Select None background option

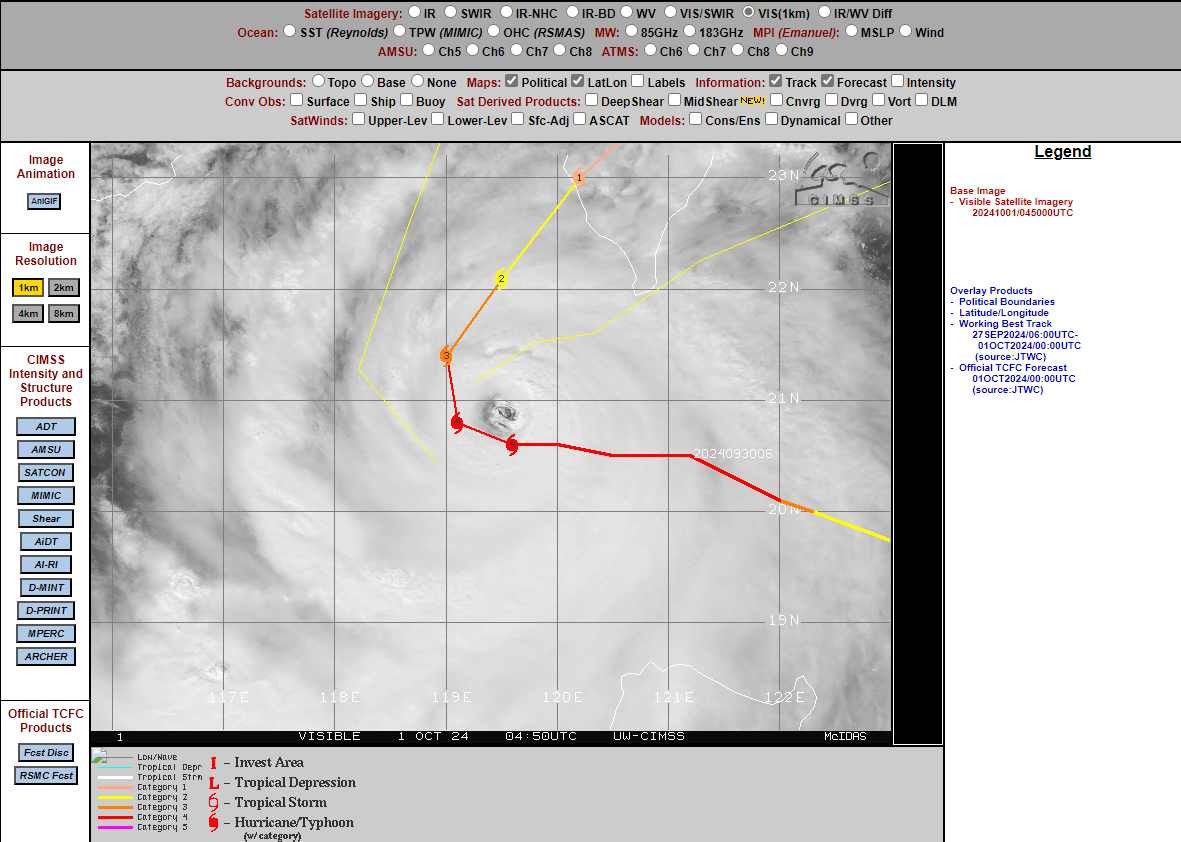417,81
